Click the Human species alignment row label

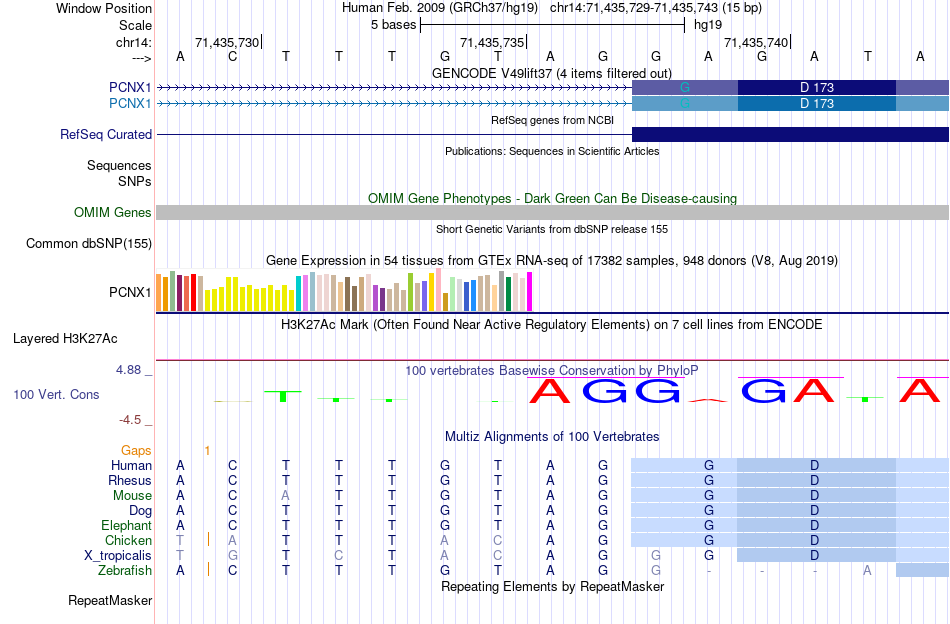(131, 465)
